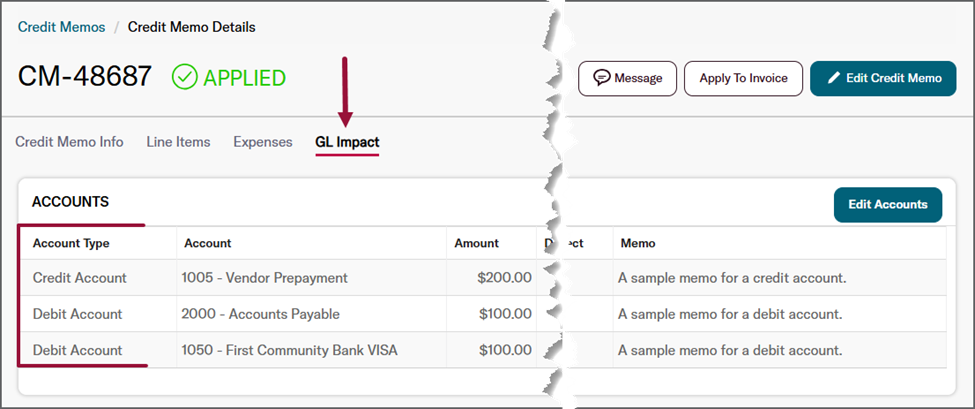Click the $200.00 amount cell
This screenshot has width=975, height=409.
click(x=505, y=278)
